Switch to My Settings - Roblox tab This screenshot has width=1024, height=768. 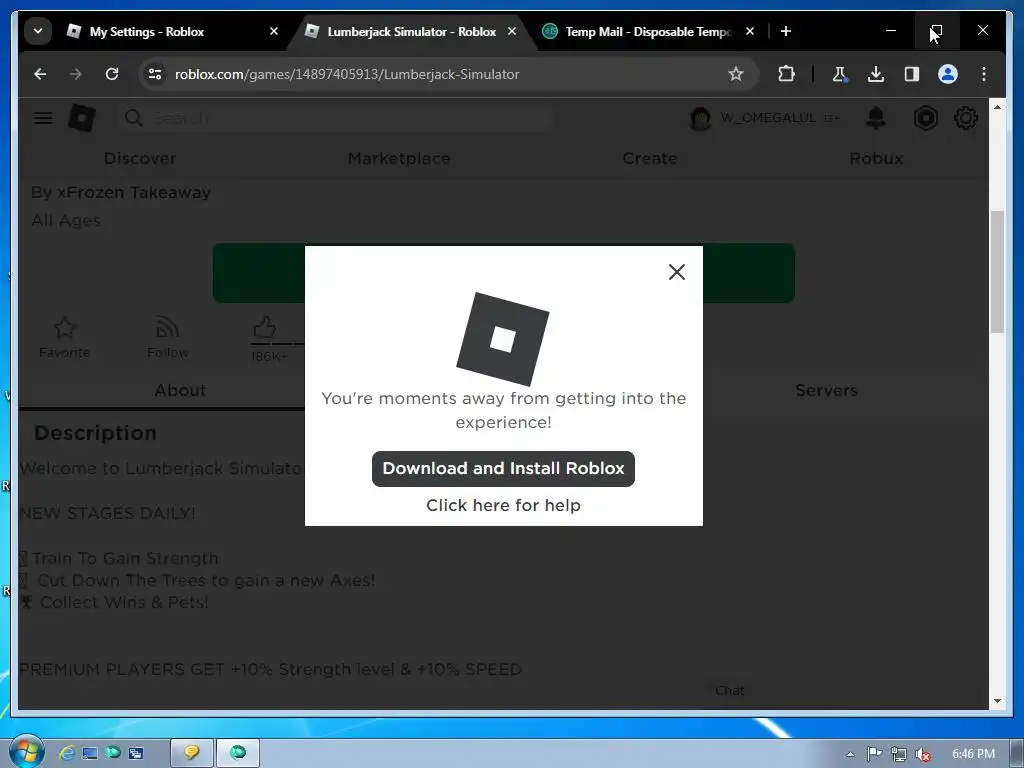click(147, 31)
